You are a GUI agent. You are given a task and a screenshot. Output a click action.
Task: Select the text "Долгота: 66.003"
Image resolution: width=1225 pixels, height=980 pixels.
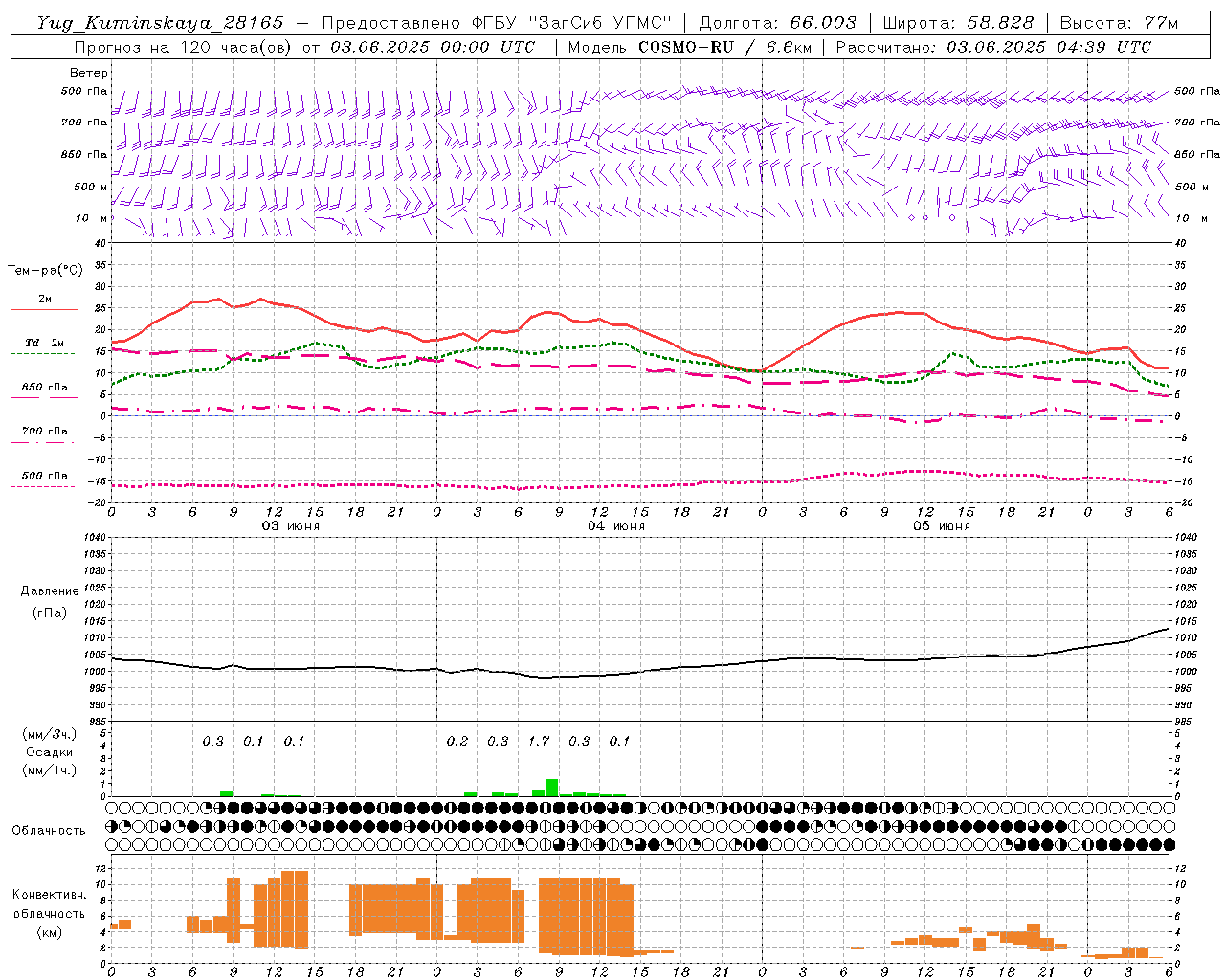(778, 23)
